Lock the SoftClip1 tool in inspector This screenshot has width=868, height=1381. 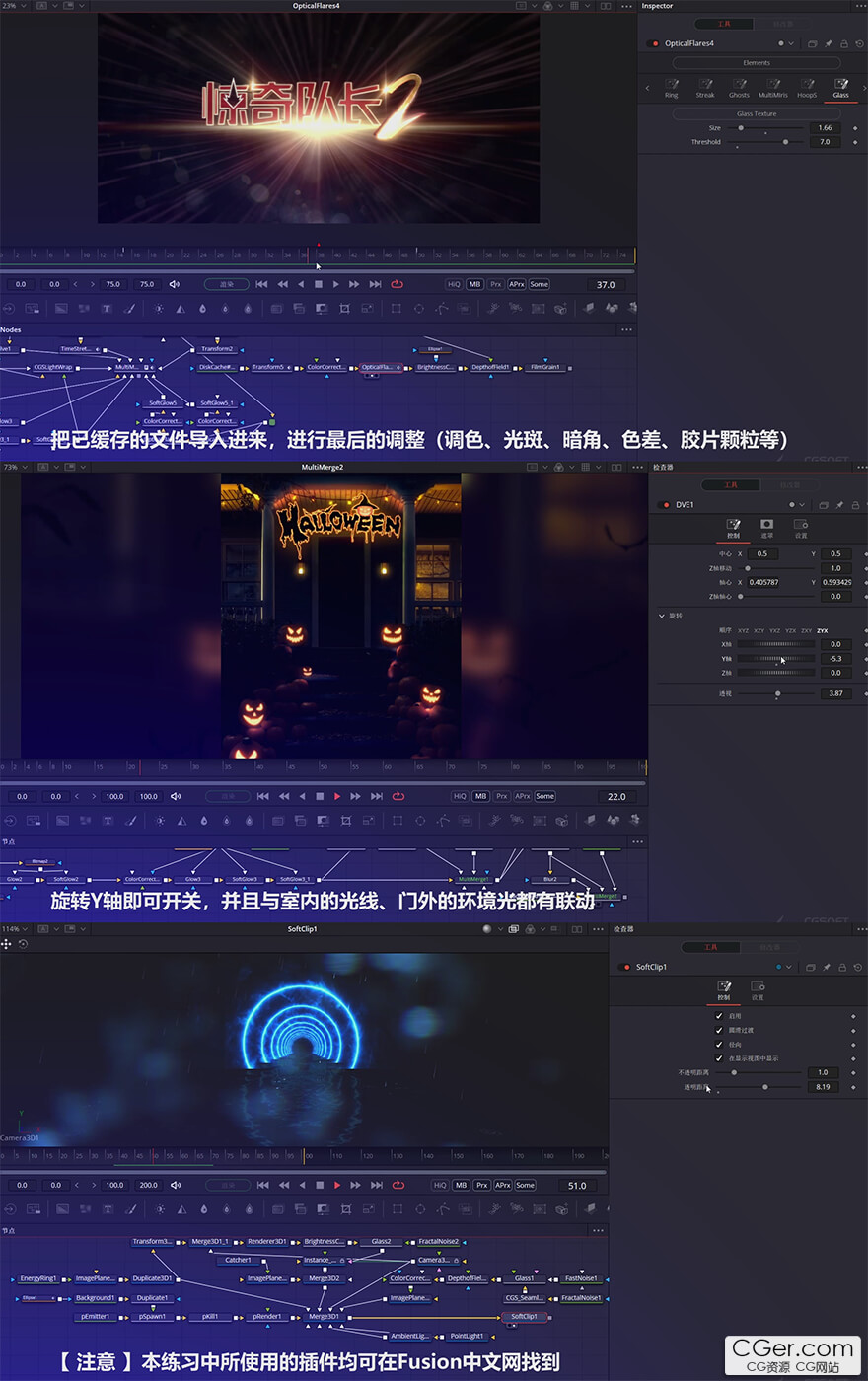point(842,967)
